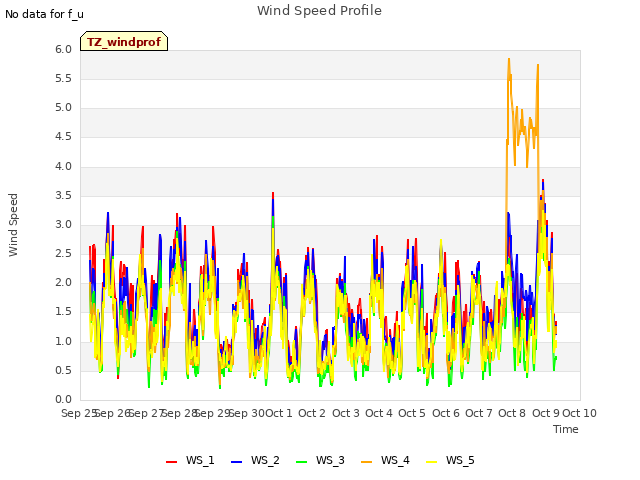Click the Sep 25 x-axis tick label

tap(79, 413)
